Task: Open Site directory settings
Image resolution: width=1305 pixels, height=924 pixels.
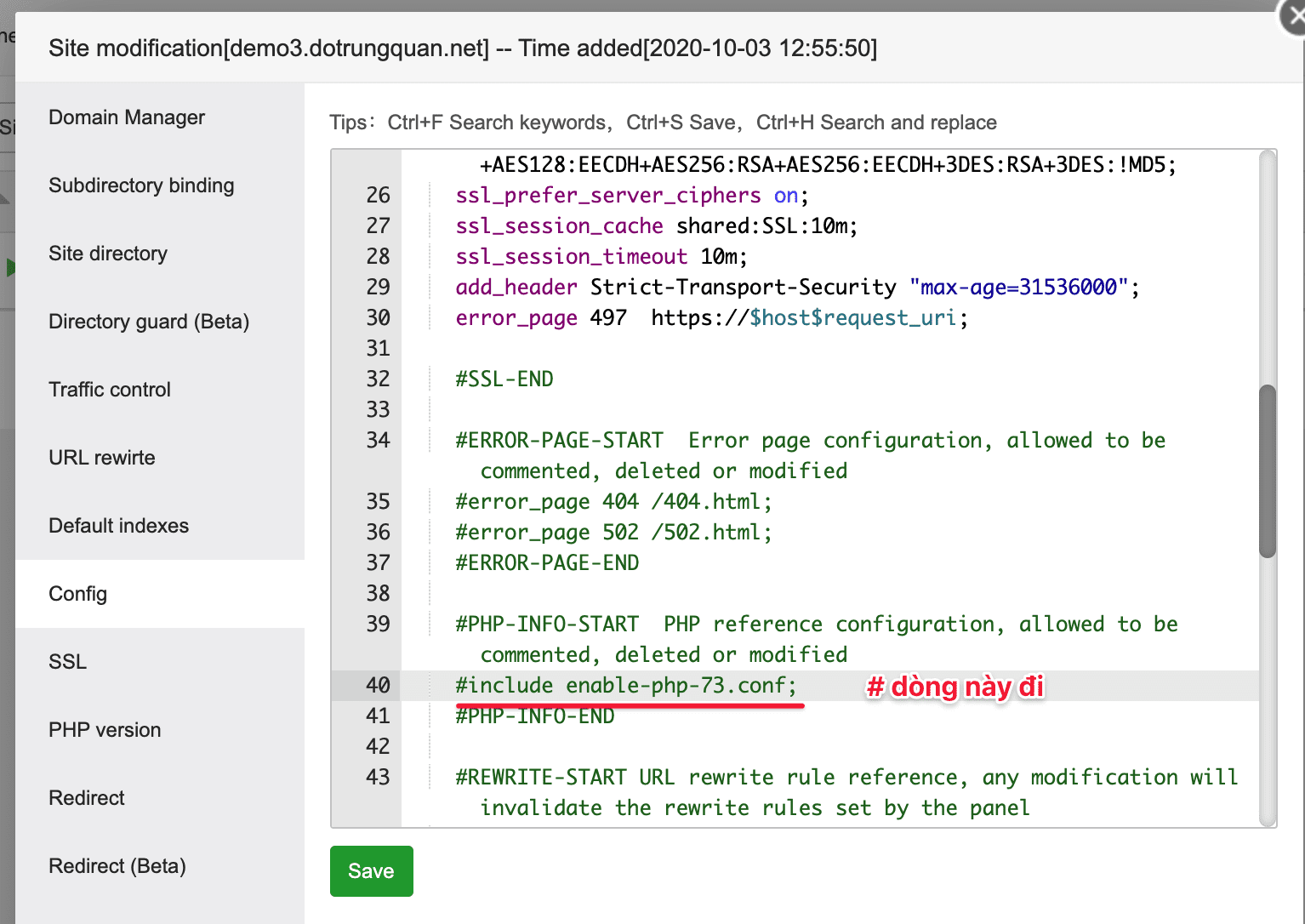Action: coord(108,254)
